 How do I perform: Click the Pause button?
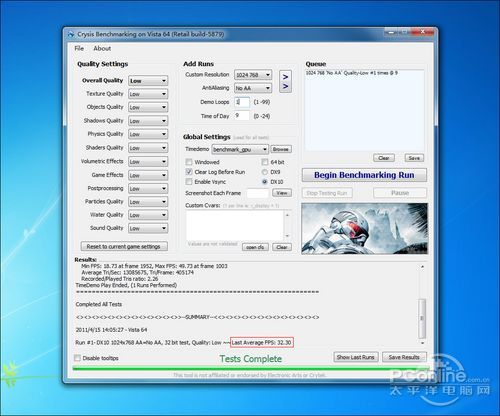pos(400,193)
